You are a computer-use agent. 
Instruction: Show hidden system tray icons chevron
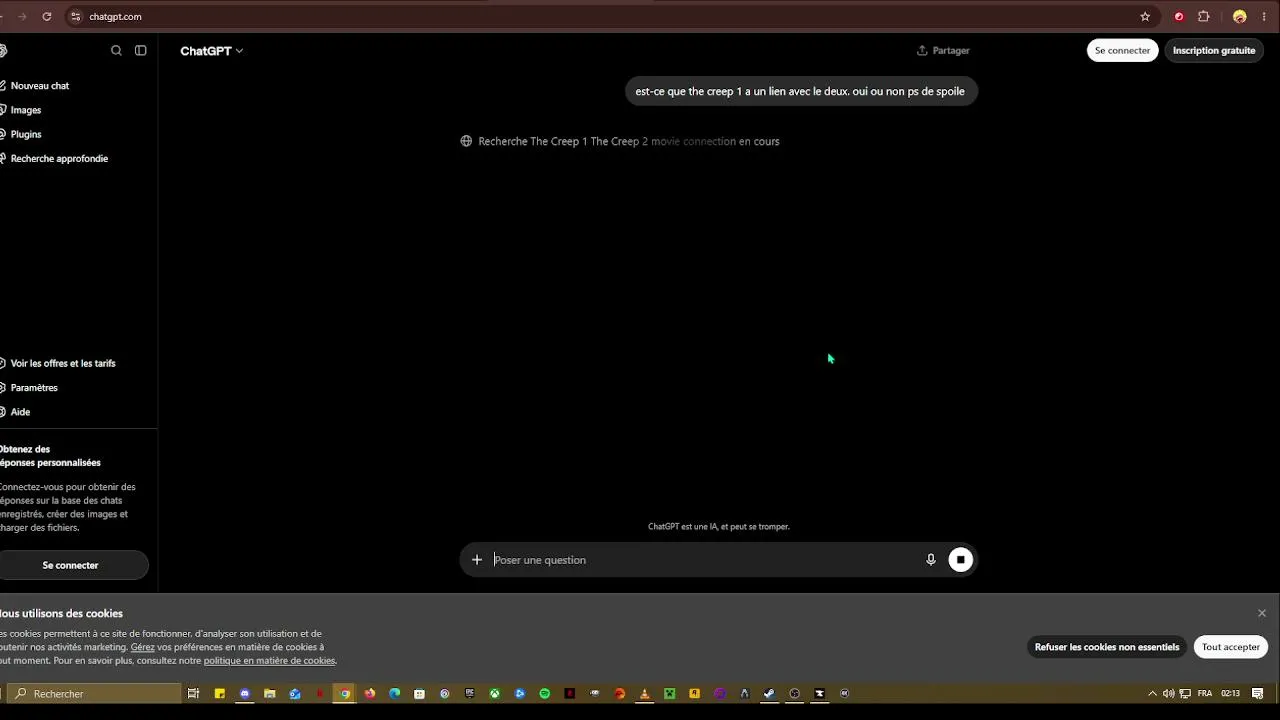pyautogui.click(x=1152, y=693)
